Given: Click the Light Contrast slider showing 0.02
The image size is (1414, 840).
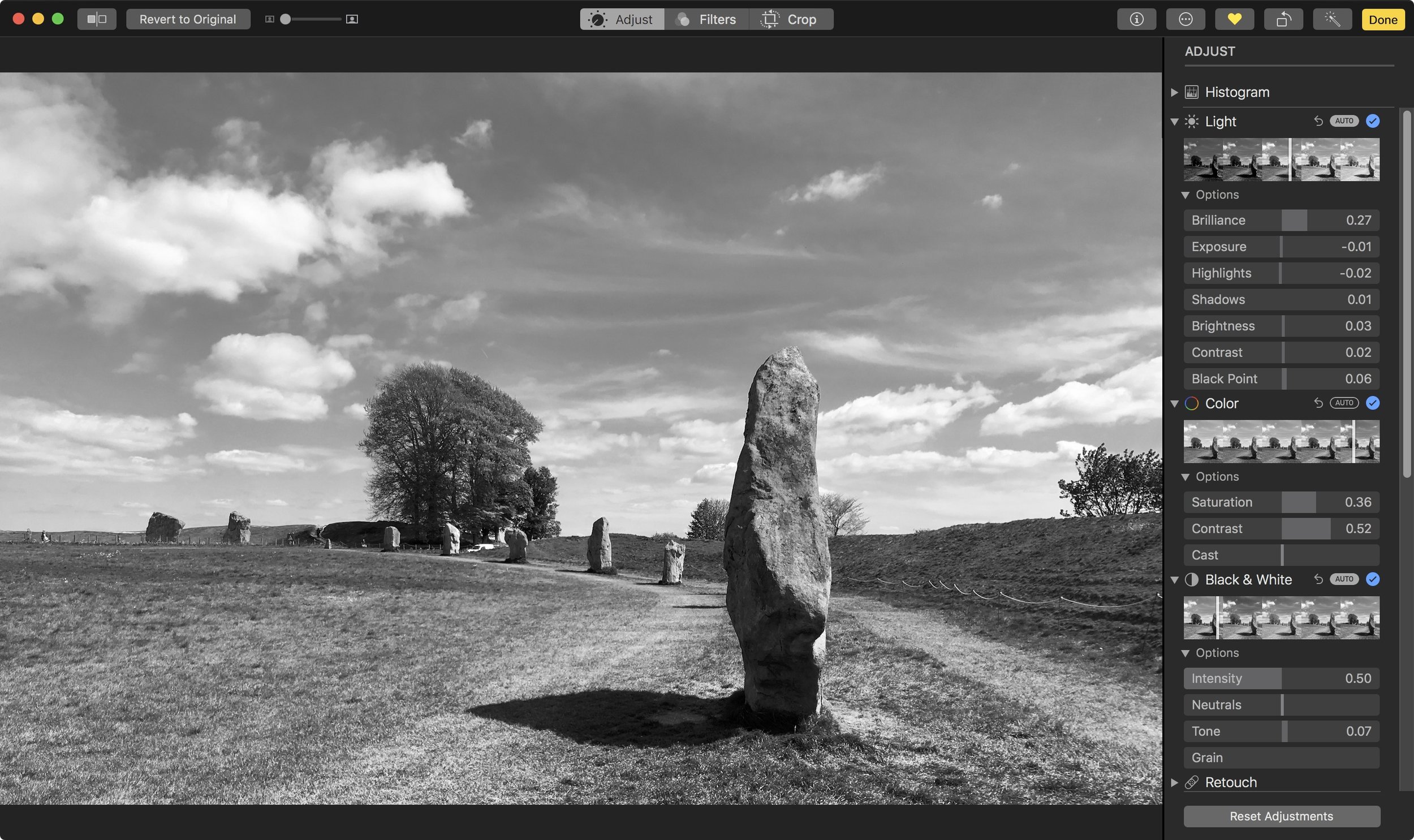Looking at the screenshot, I should [x=1281, y=352].
